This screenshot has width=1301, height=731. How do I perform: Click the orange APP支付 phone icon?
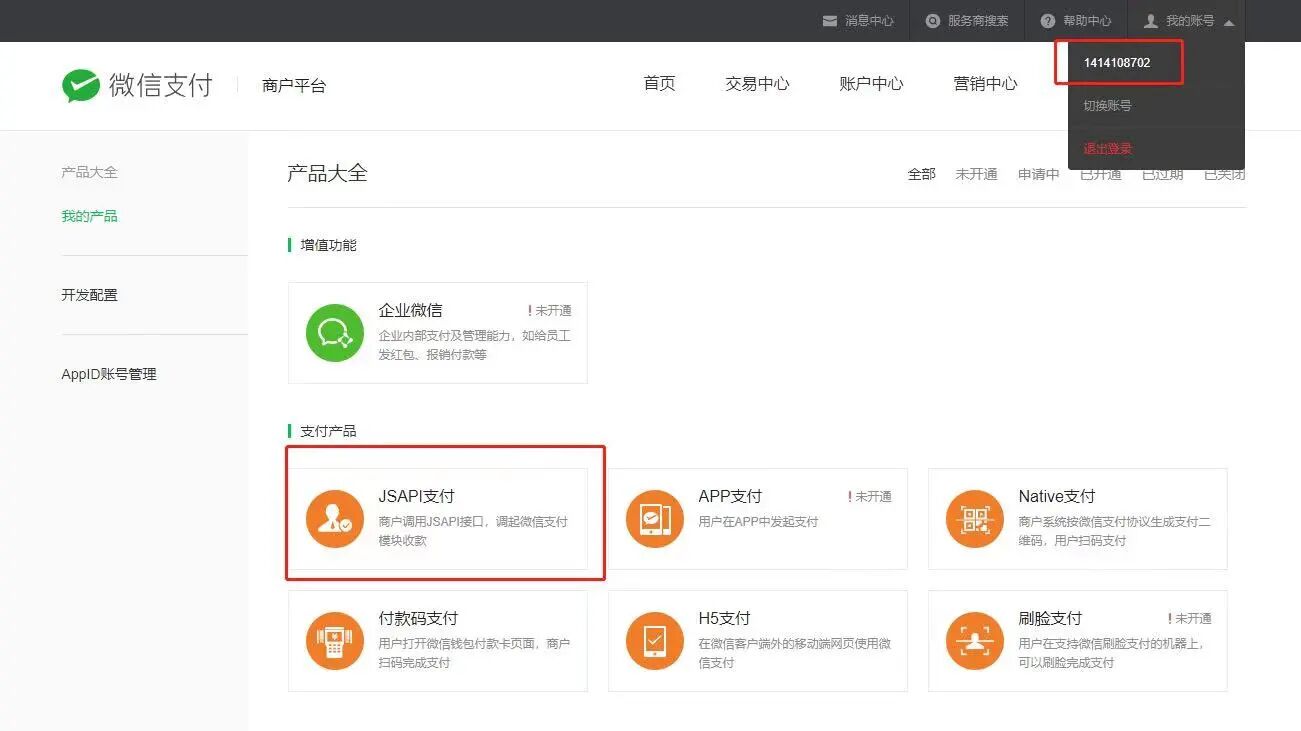click(654, 519)
